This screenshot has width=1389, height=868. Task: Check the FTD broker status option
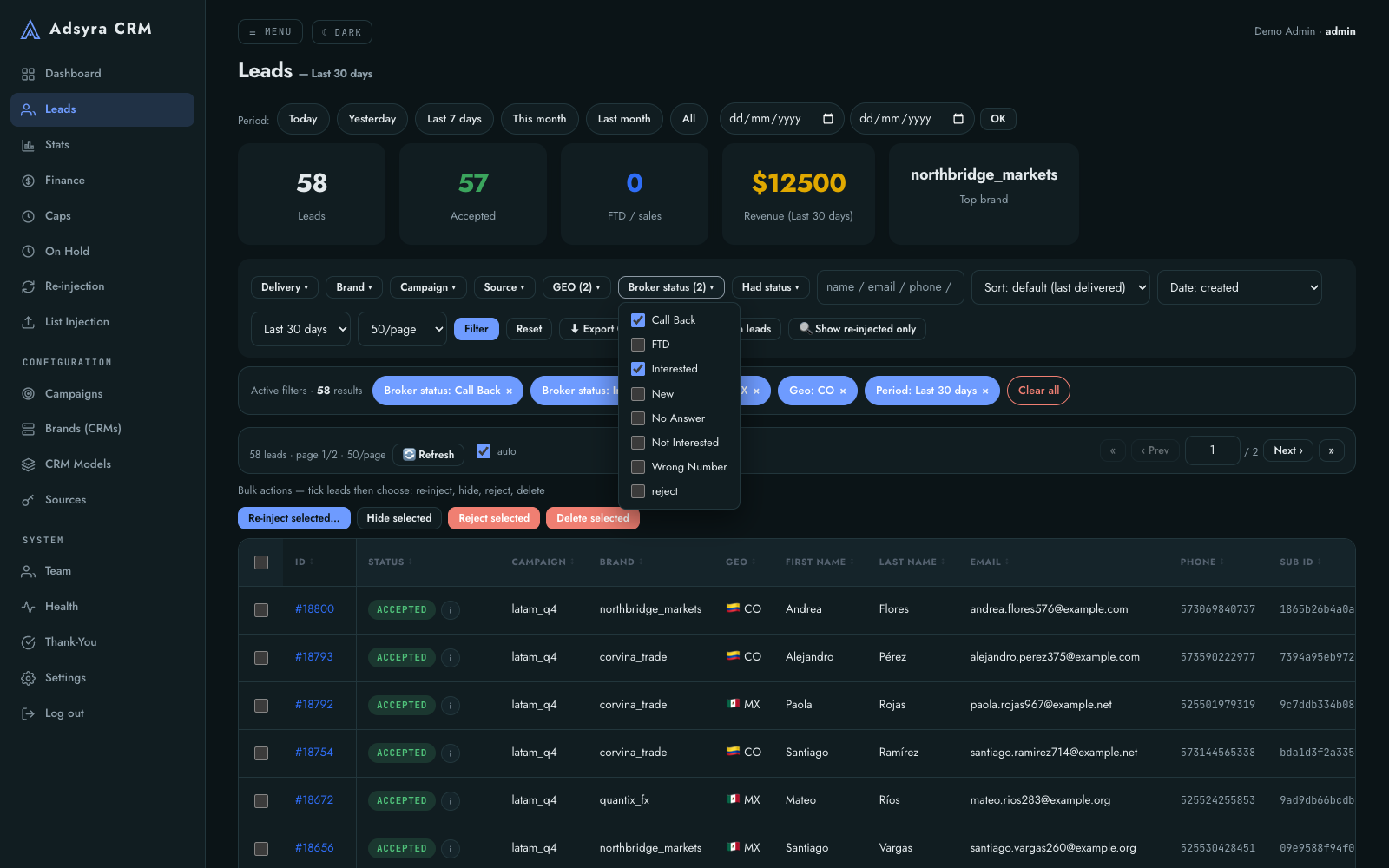638,345
